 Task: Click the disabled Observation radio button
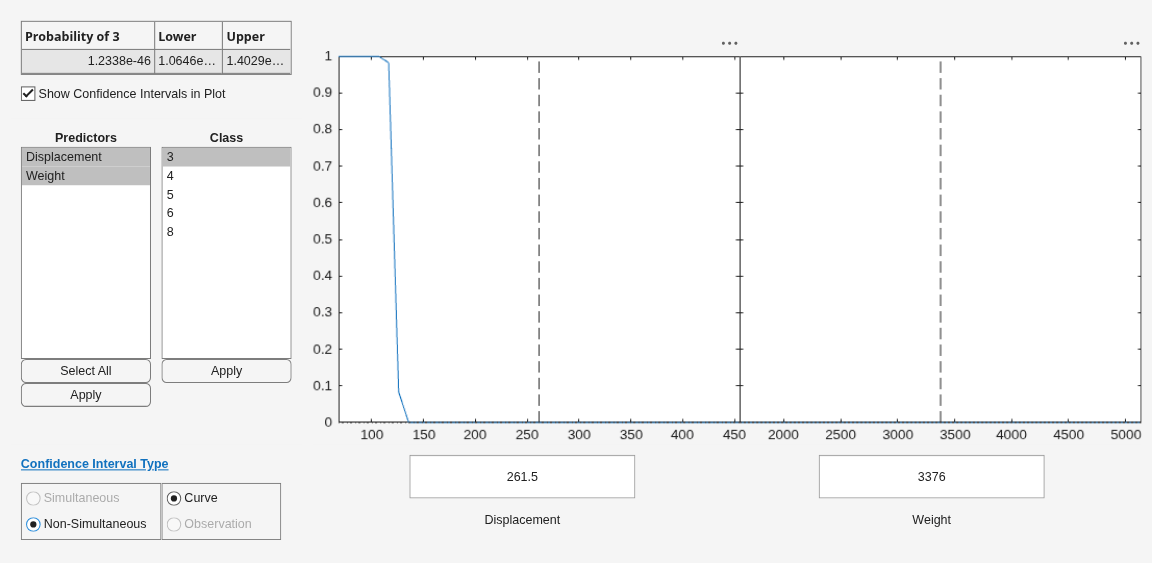tap(174, 524)
